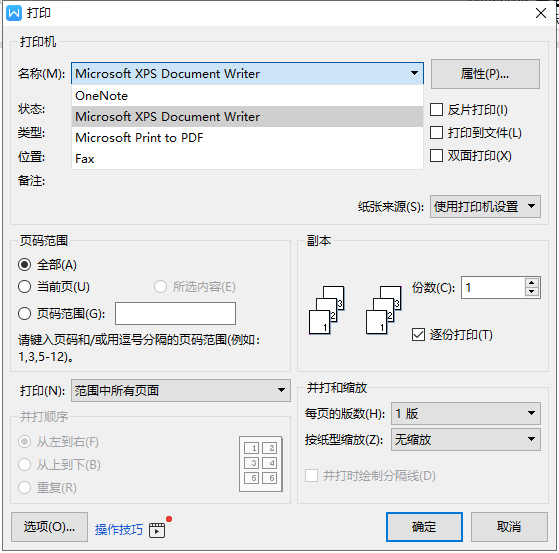
Task: Close the 打印 dialog
Action: [x=540, y=13]
